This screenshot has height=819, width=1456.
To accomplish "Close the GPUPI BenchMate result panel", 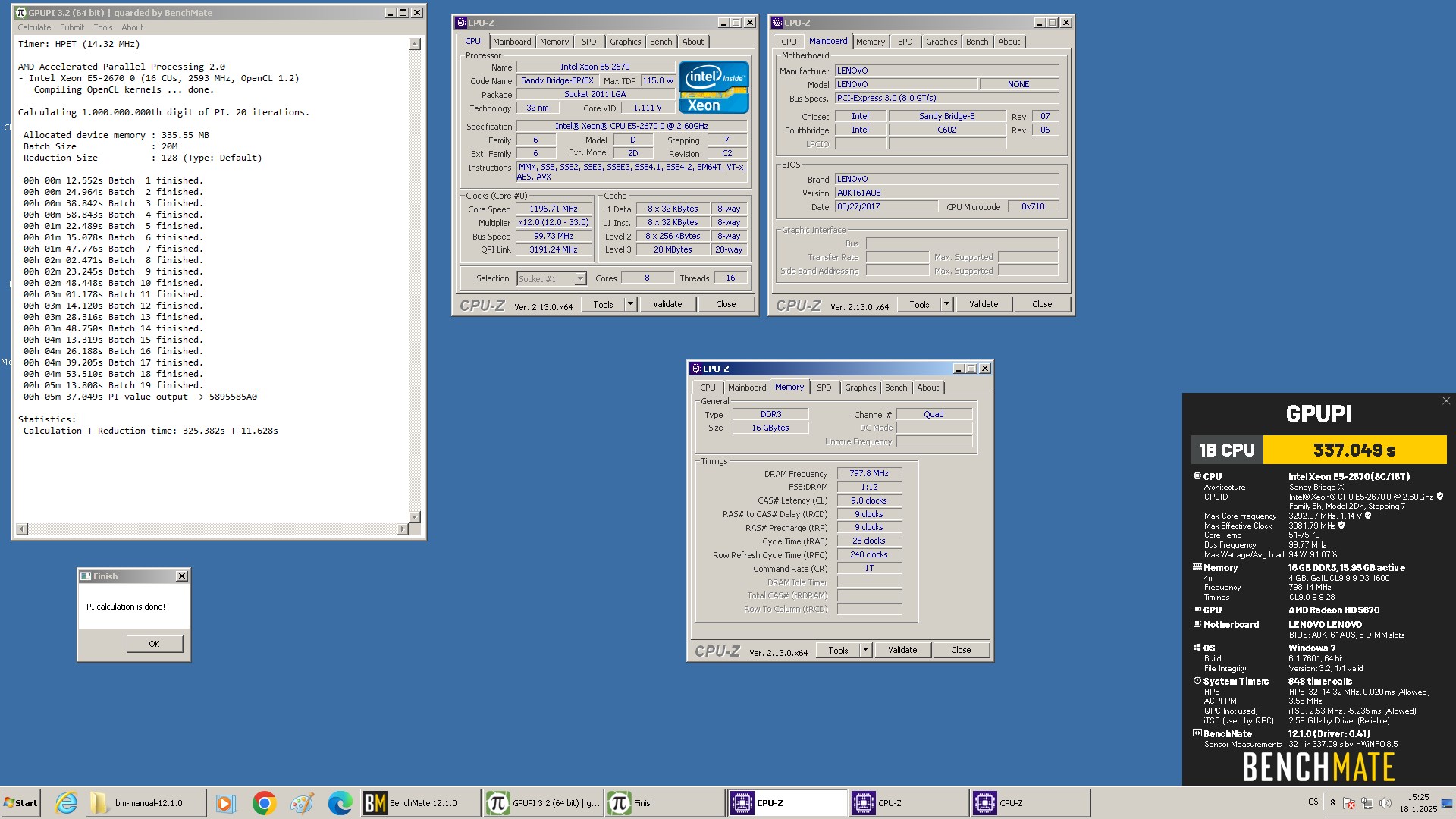I will point(1445,401).
